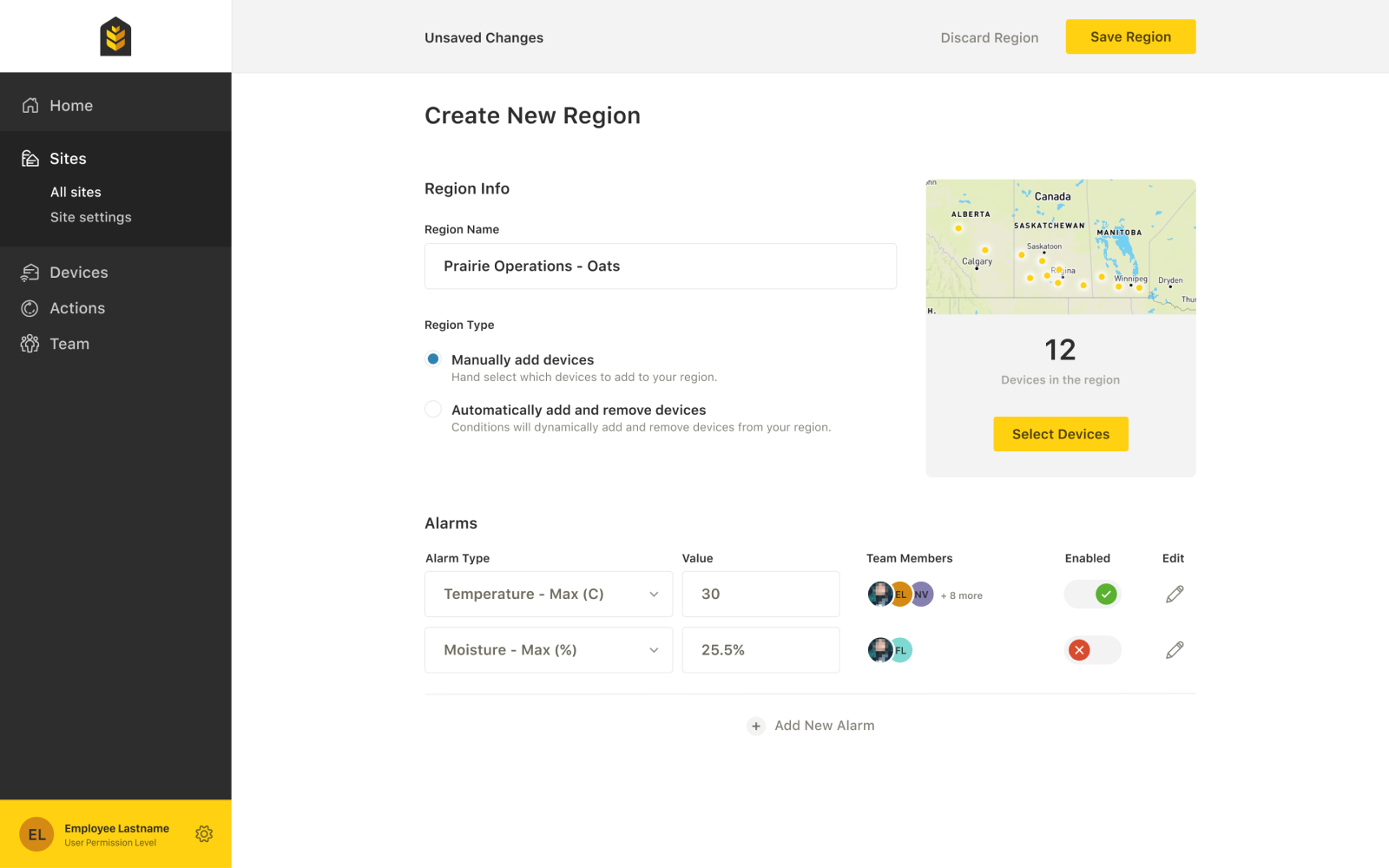1389x868 pixels.
Task: Click the Team people icon
Action: [30, 344]
